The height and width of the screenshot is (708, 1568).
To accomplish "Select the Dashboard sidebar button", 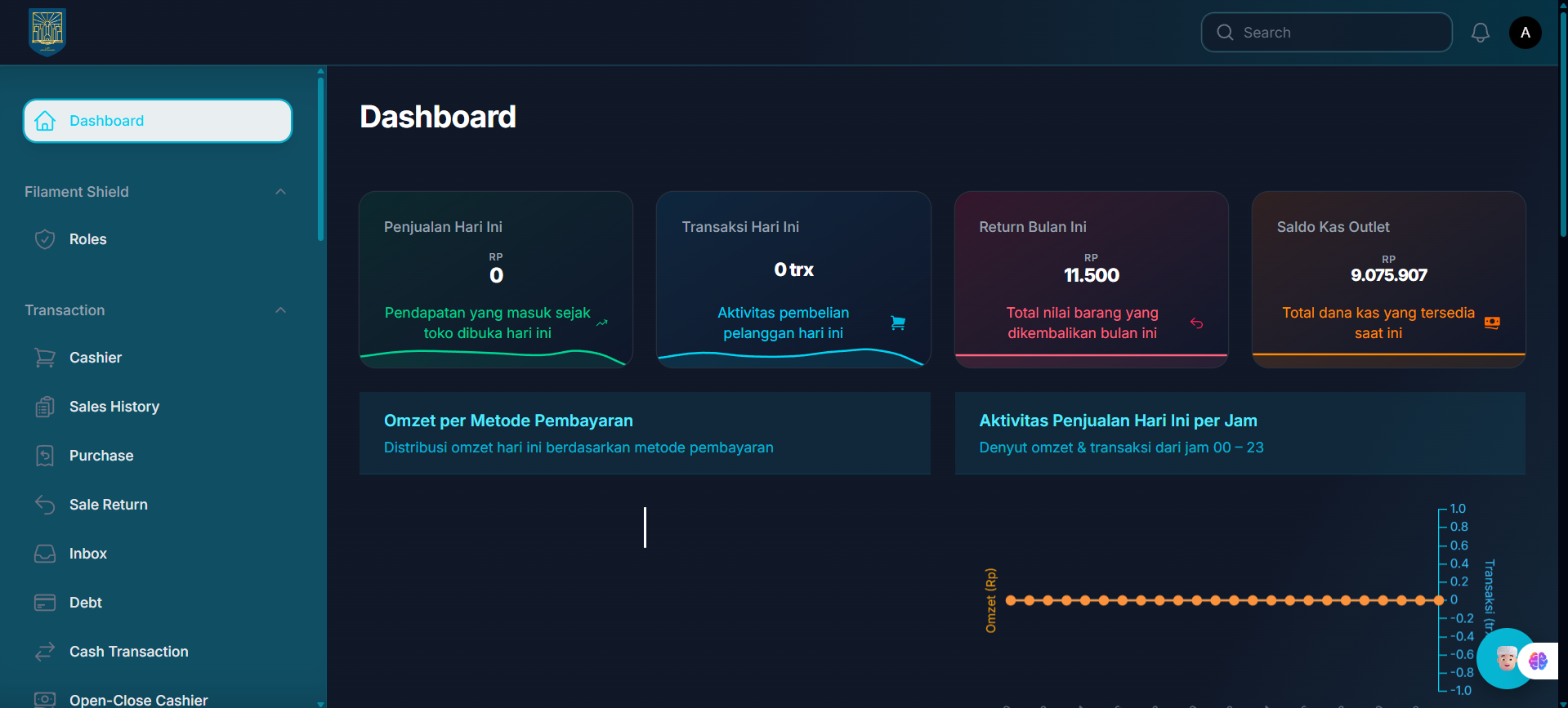I will point(158,121).
